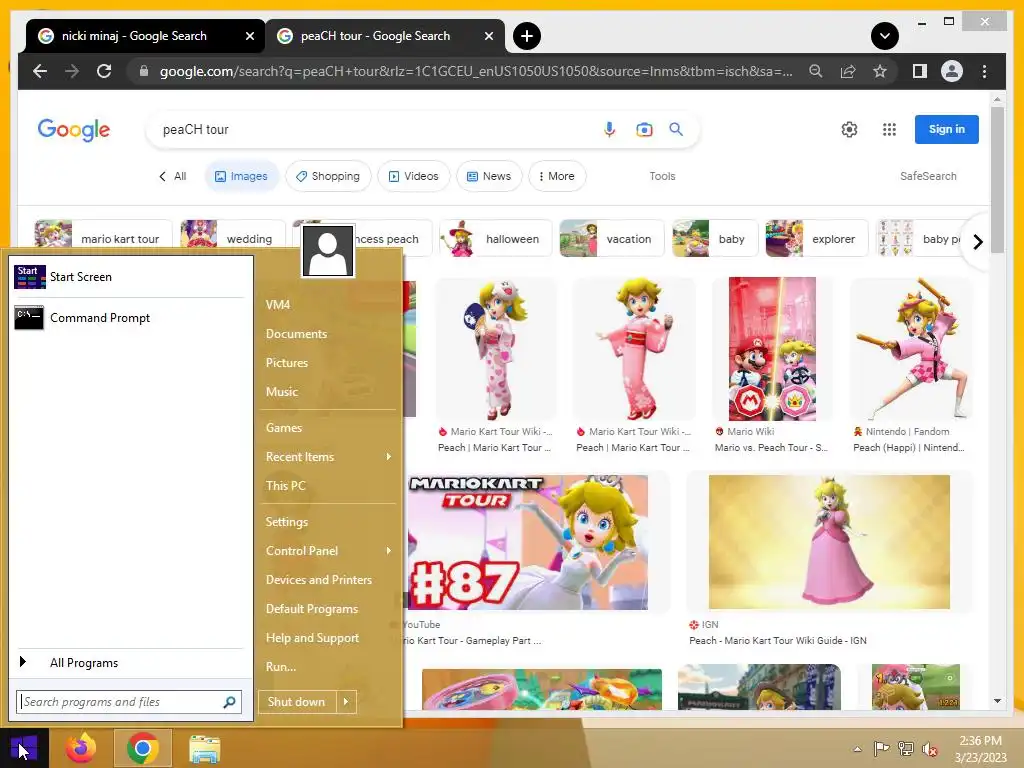Image resolution: width=1024 pixels, height=768 pixels.
Task: Click the muted volume tray icon
Action: coord(929,749)
